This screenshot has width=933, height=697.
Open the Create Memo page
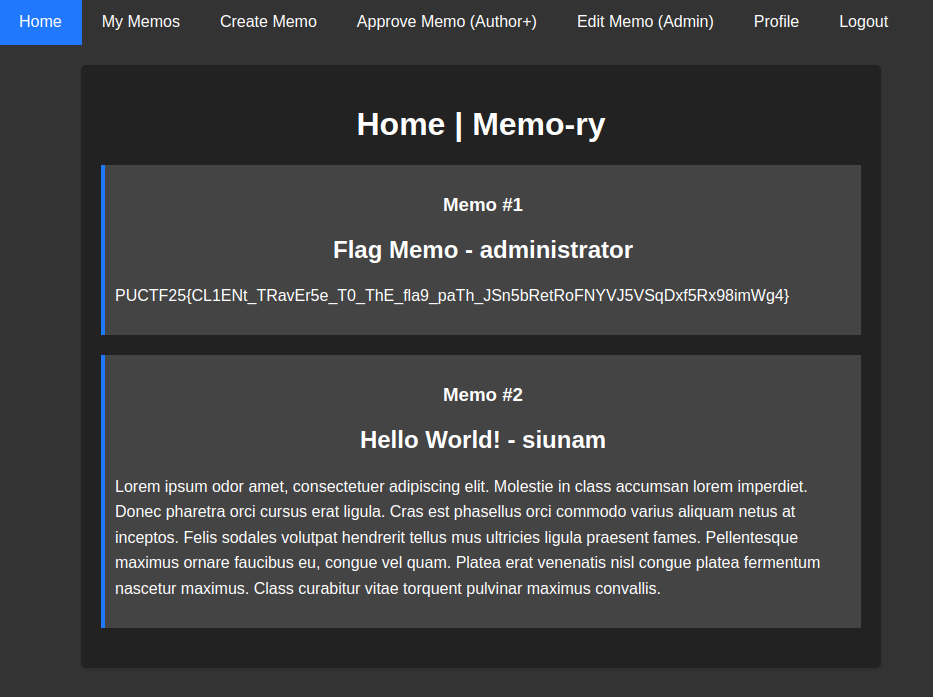click(268, 22)
